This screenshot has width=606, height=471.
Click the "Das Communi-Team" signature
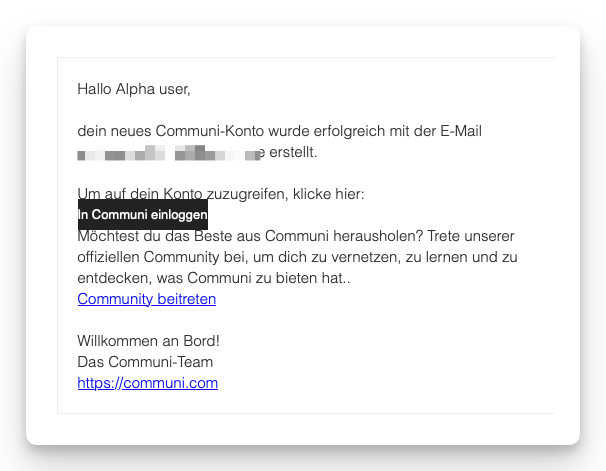click(x=145, y=362)
